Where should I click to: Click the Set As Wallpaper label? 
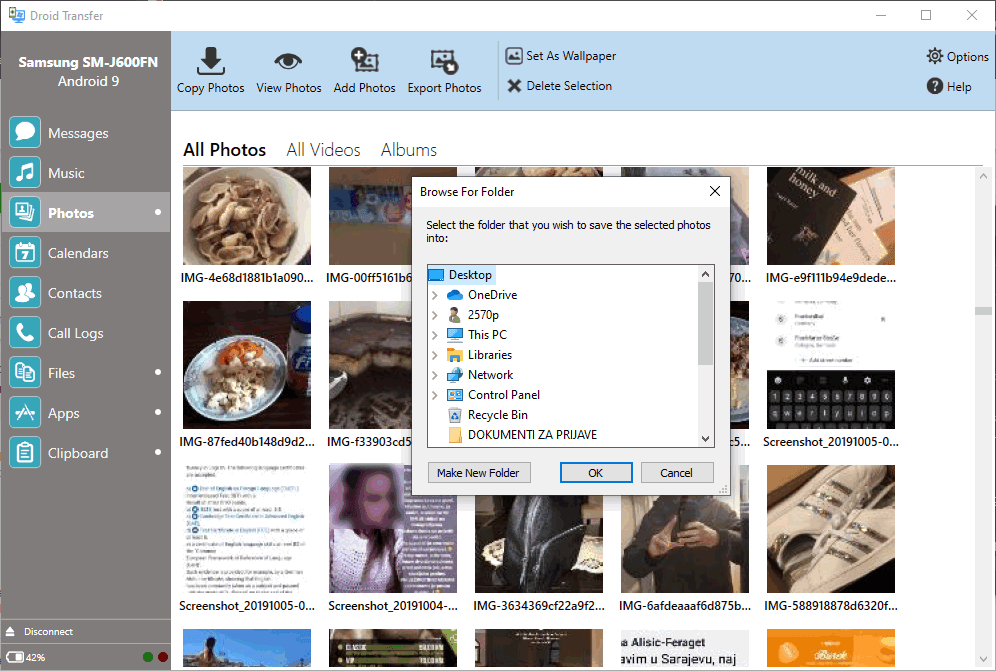click(571, 56)
